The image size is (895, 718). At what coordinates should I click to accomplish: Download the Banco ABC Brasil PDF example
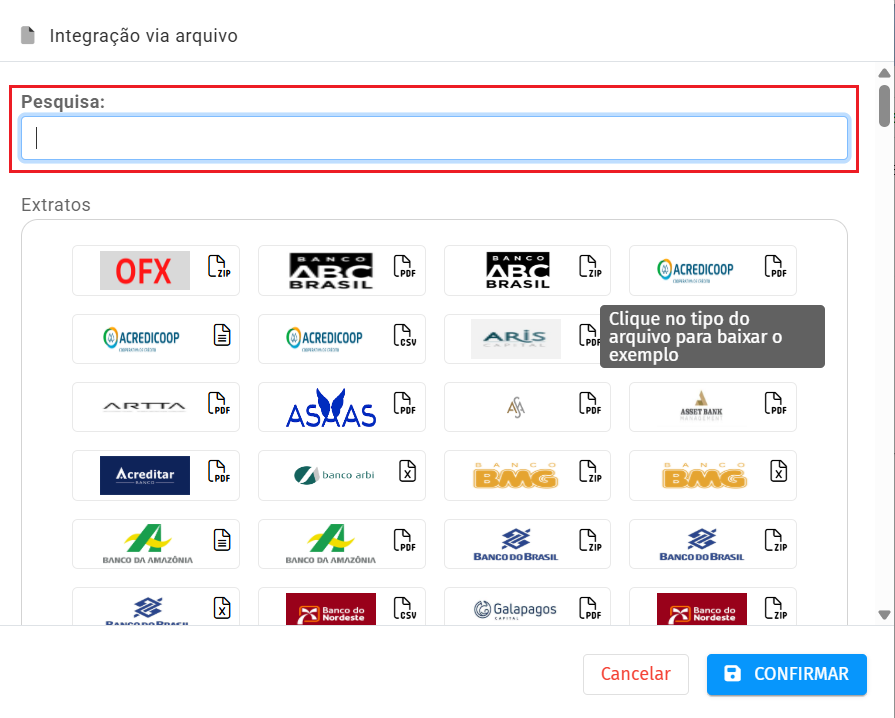(x=404, y=270)
